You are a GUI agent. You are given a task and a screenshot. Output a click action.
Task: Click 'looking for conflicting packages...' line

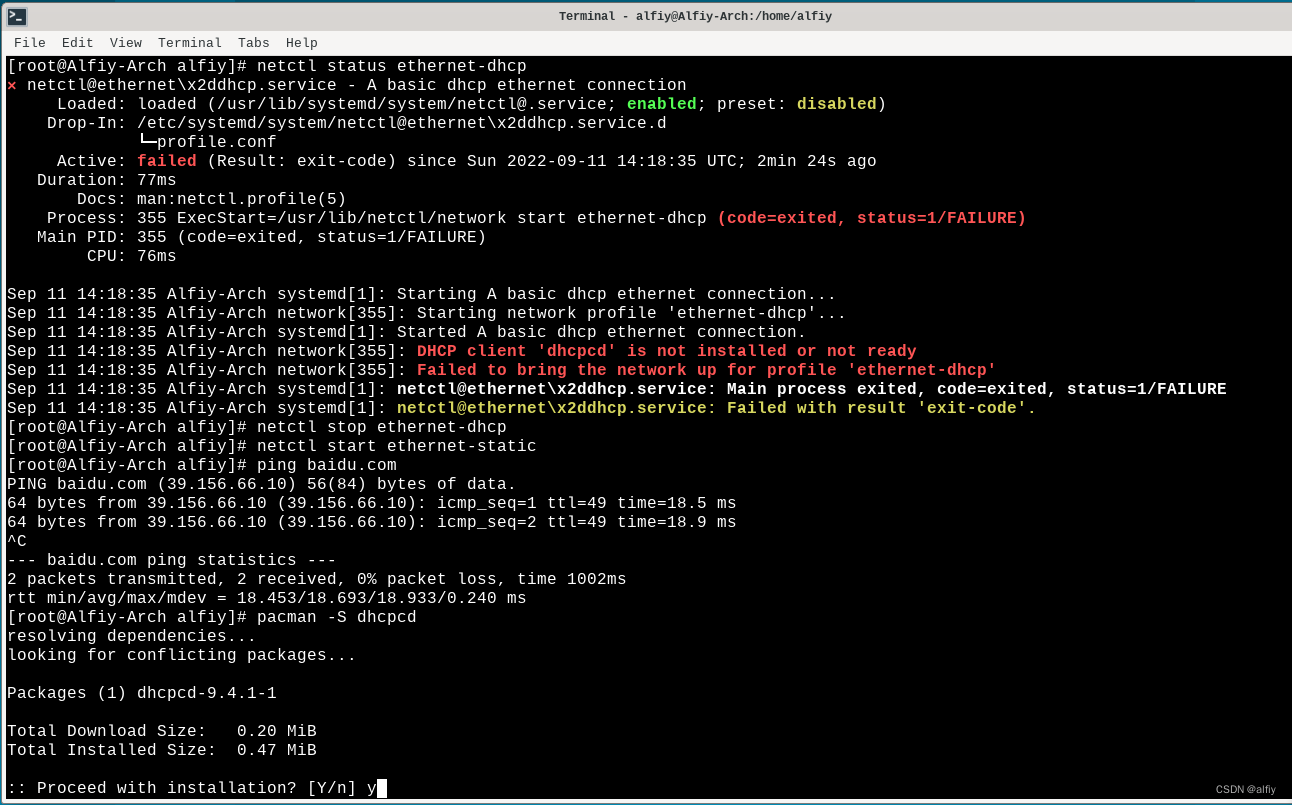(181, 655)
